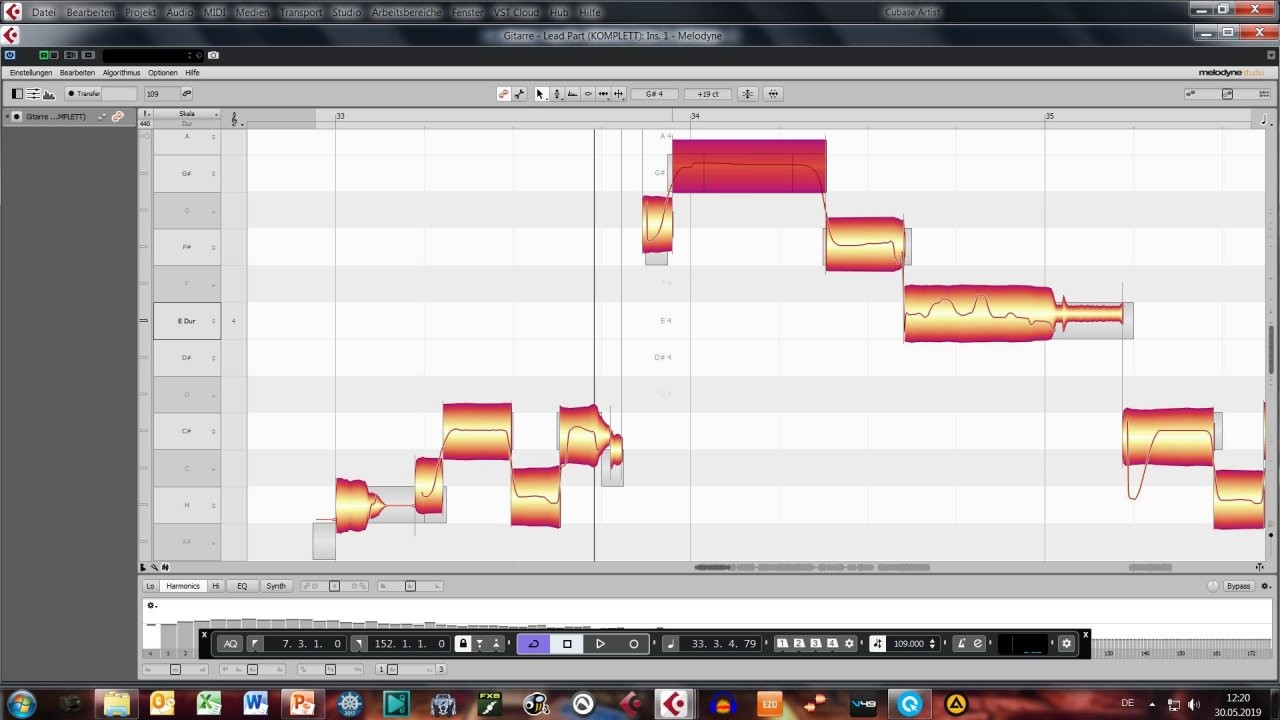Screen dimensions: 1280x720
Task: Click the Transfer button
Action: (x=83, y=94)
